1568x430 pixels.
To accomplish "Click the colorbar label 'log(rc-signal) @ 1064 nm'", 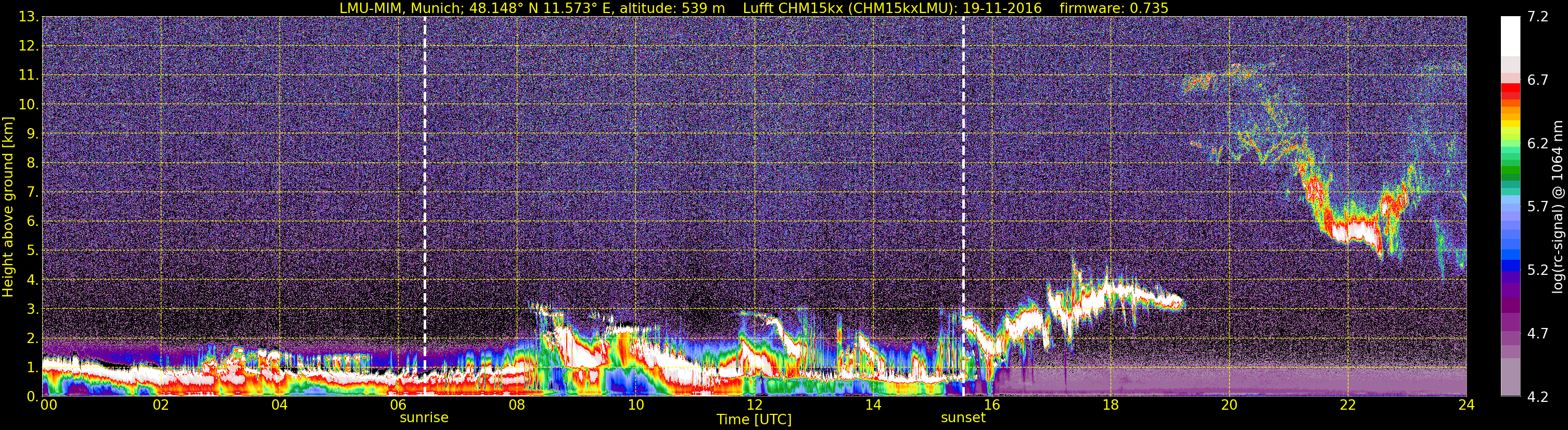I will coord(1558,207).
